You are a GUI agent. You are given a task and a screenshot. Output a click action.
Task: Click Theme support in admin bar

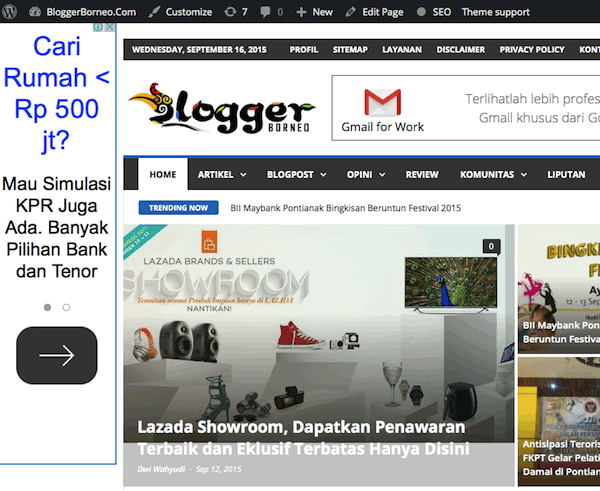point(496,12)
